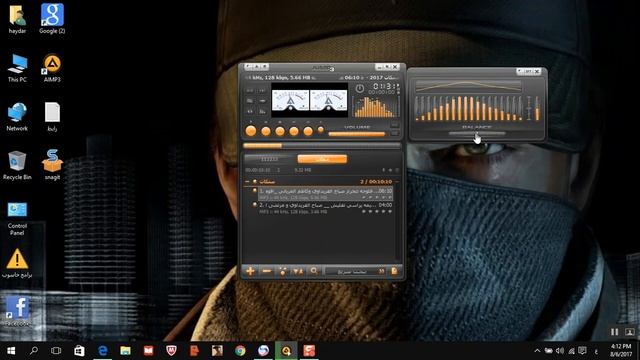Go to previous track with fourth orange button
The height and width of the screenshot is (360, 640).
click(294, 131)
